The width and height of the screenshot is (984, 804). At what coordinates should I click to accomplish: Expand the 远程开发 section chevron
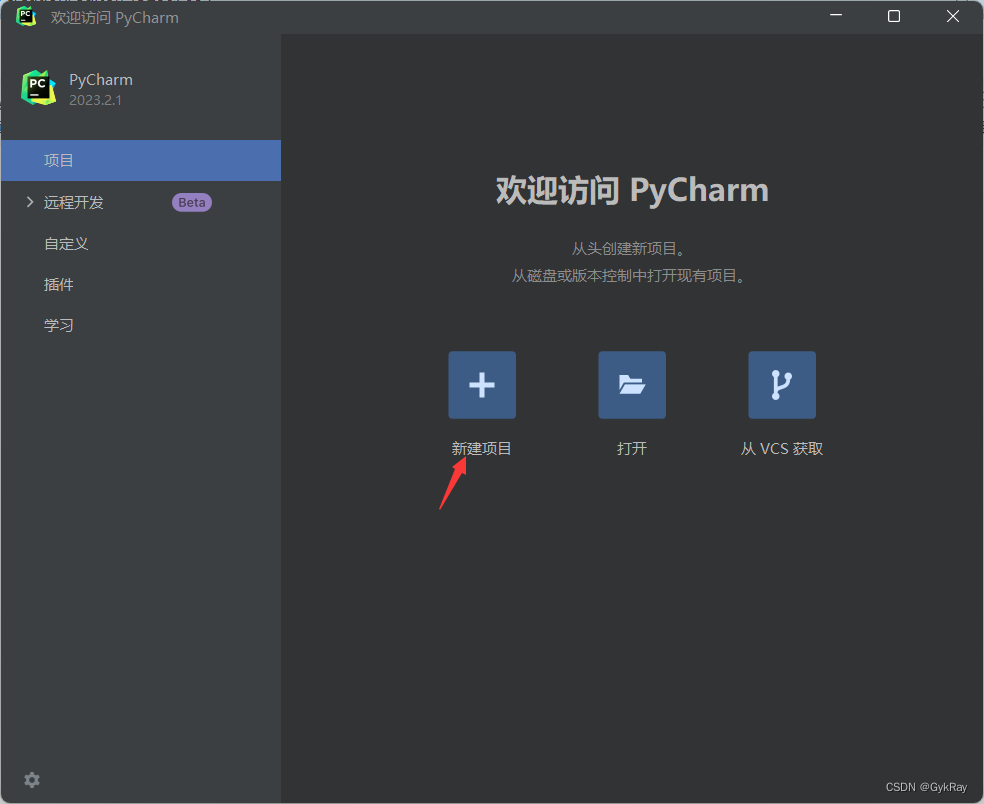point(29,202)
